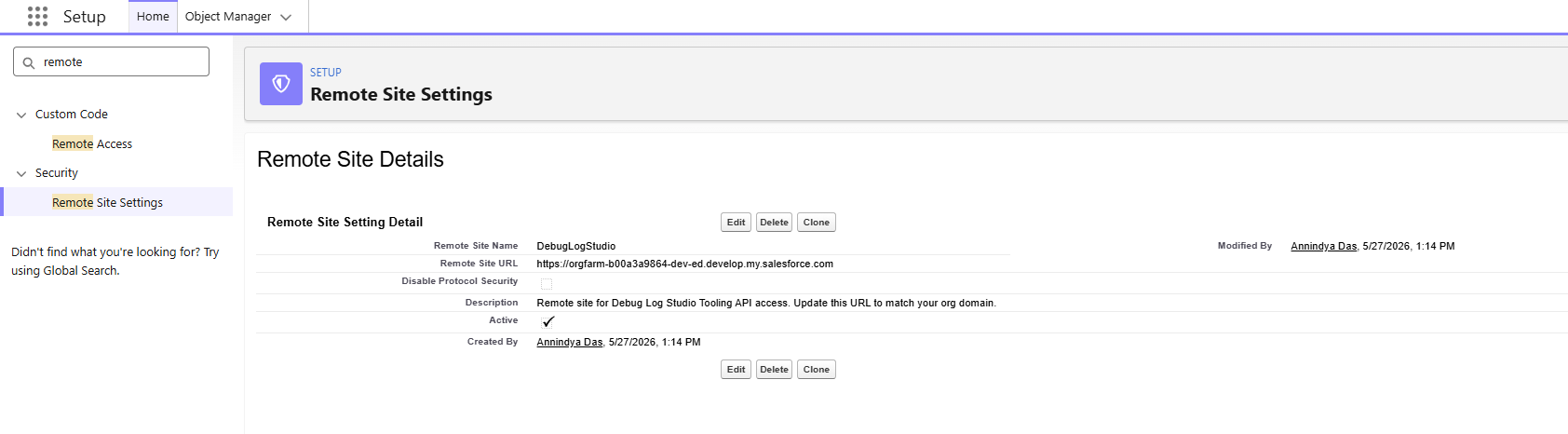Click the Remote Site Settings shield icon
Image resolution: width=1568 pixels, height=434 pixels.
pyautogui.click(x=280, y=84)
